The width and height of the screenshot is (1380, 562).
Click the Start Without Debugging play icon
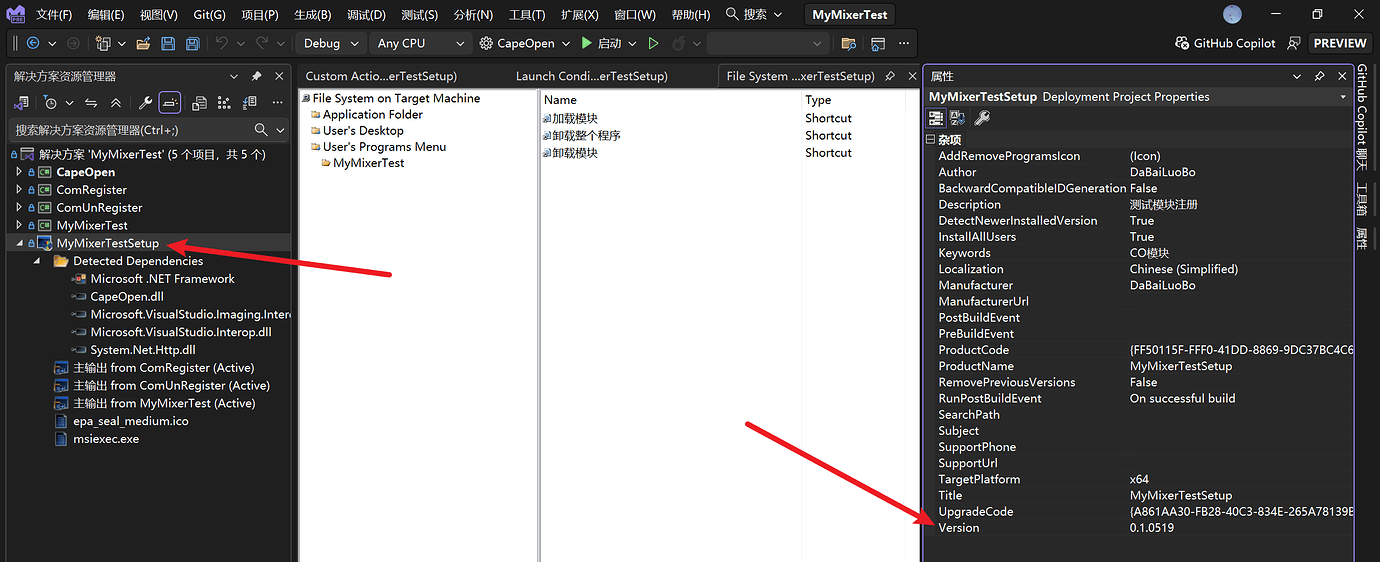coord(653,44)
